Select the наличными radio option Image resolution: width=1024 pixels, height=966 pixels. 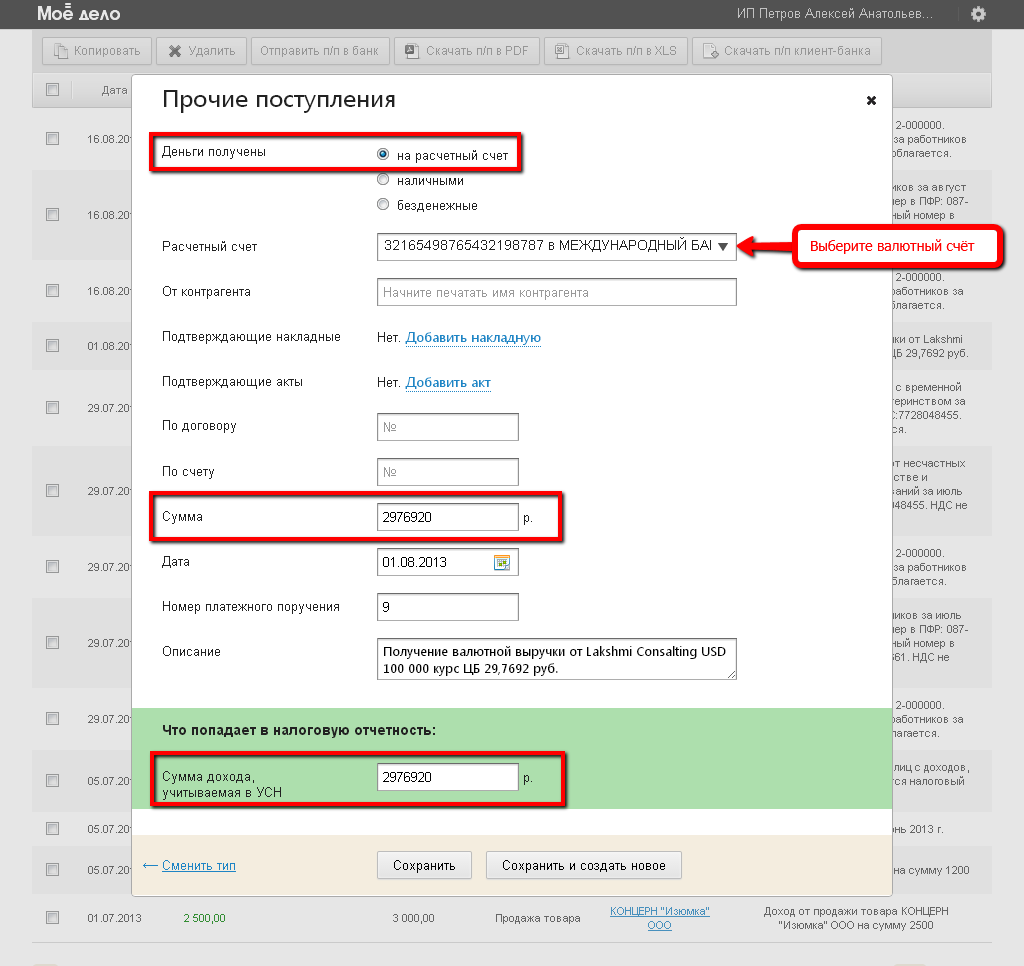point(383,180)
